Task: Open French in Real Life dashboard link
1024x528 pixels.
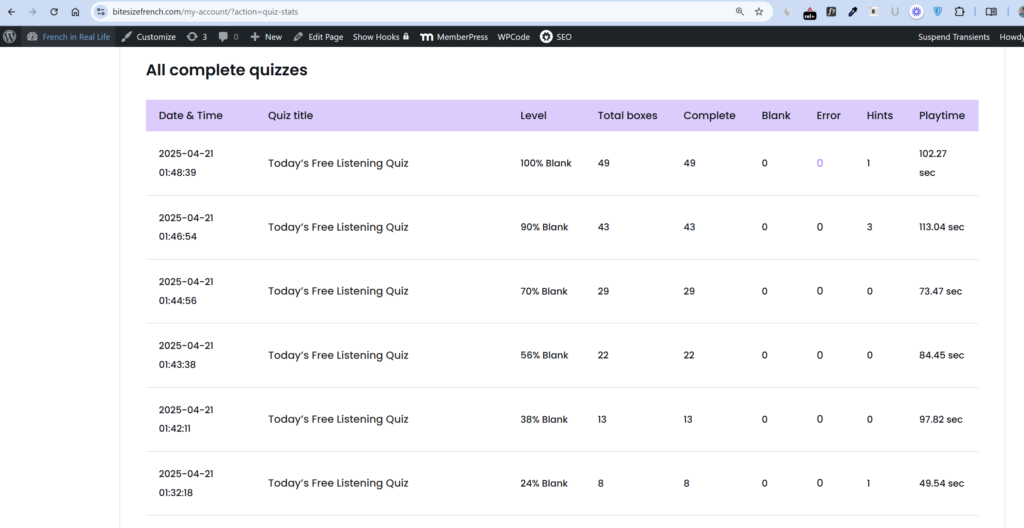Action: pyautogui.click(x=69, y=37)
